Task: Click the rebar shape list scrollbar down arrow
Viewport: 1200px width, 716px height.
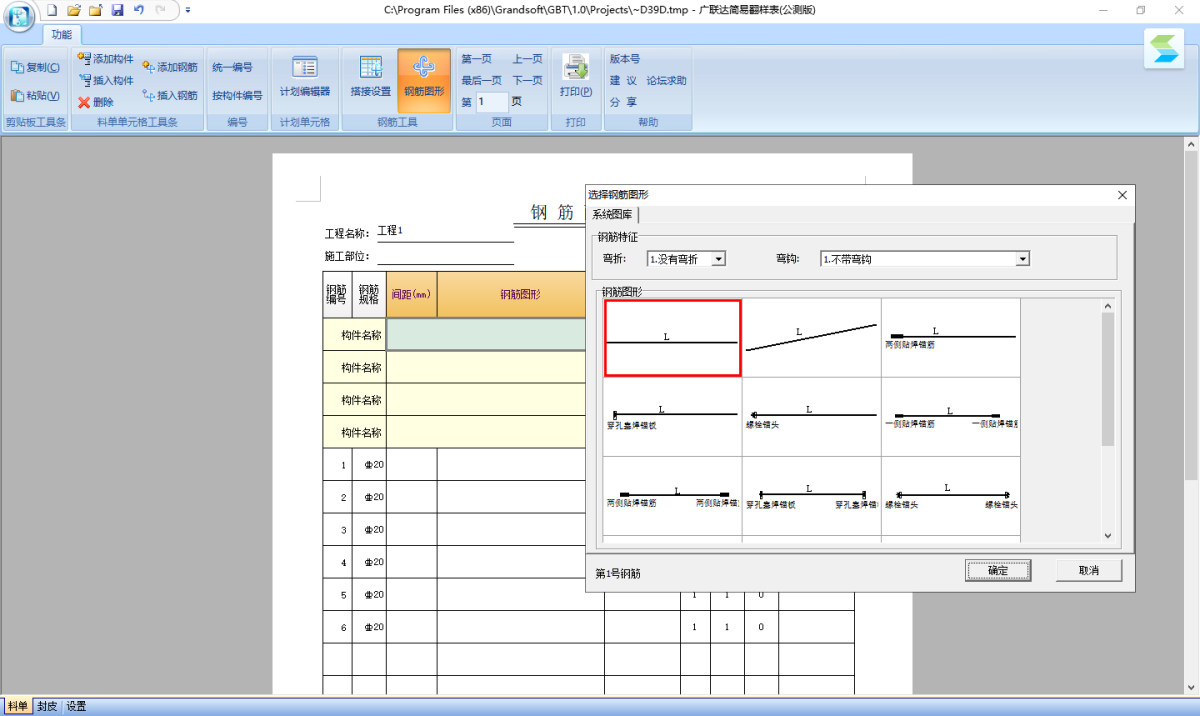Action: [x=1107, y=536]
